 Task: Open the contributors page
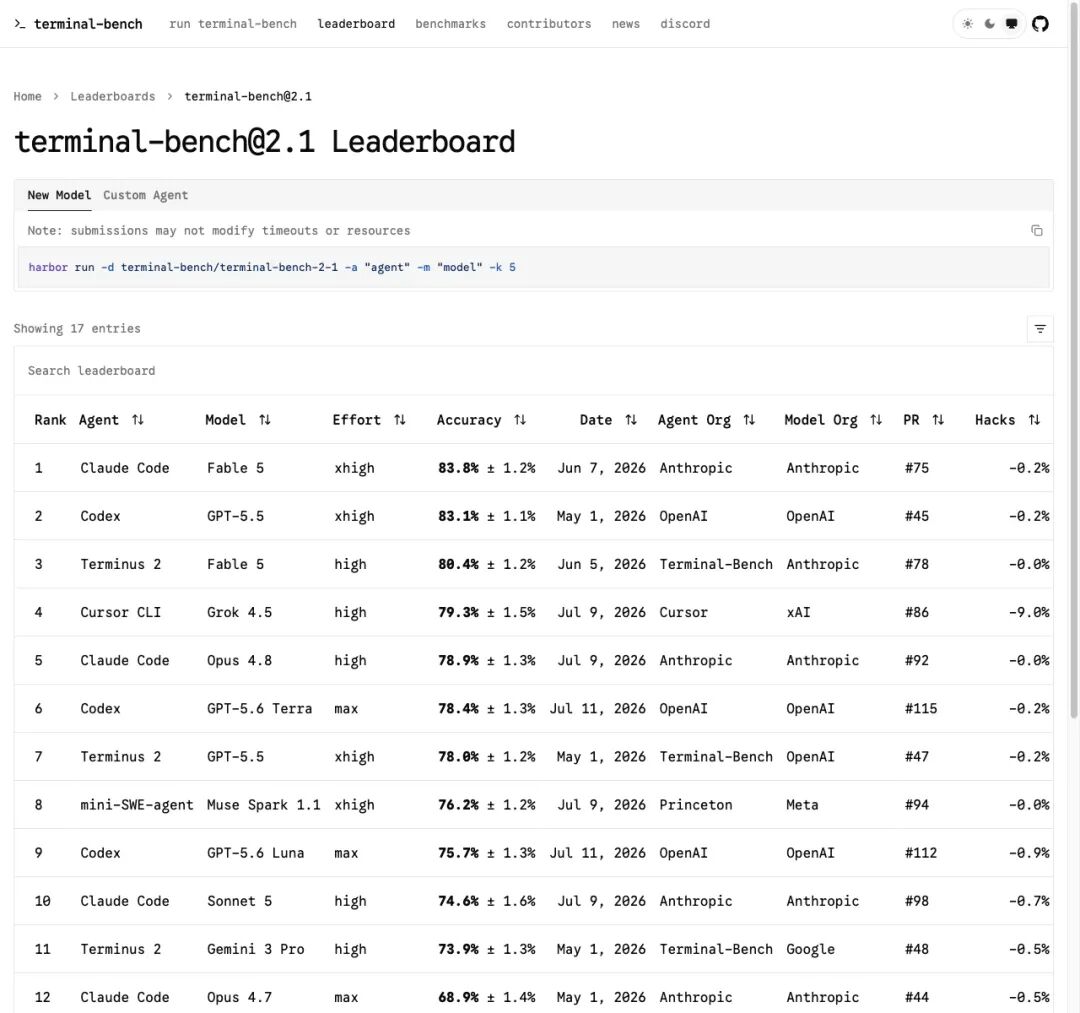[x=549, y=24]
